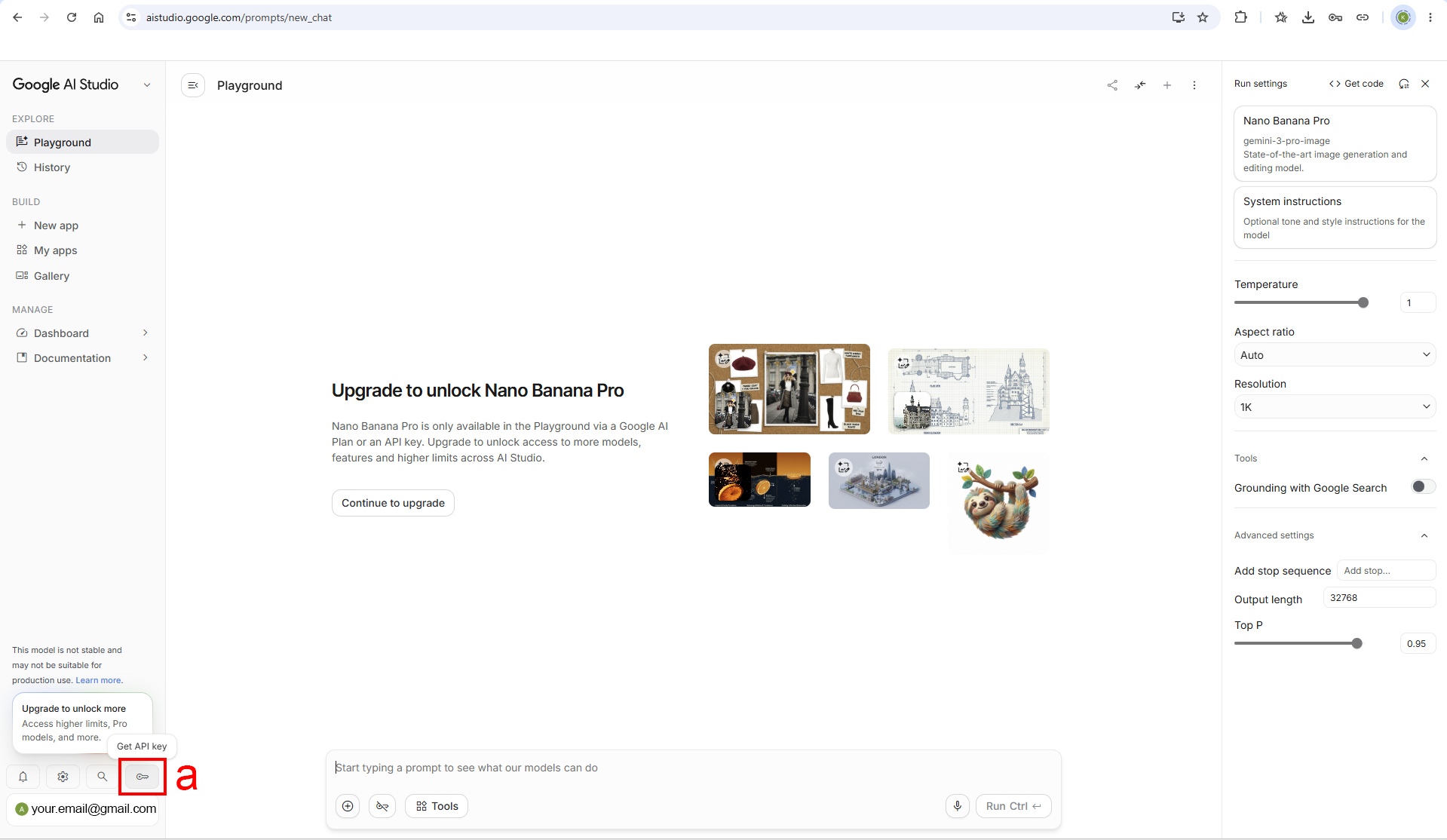1447x840 pixels.
Task: Open the Aspect ratio dropdown
Action: tap(1335, 355)
